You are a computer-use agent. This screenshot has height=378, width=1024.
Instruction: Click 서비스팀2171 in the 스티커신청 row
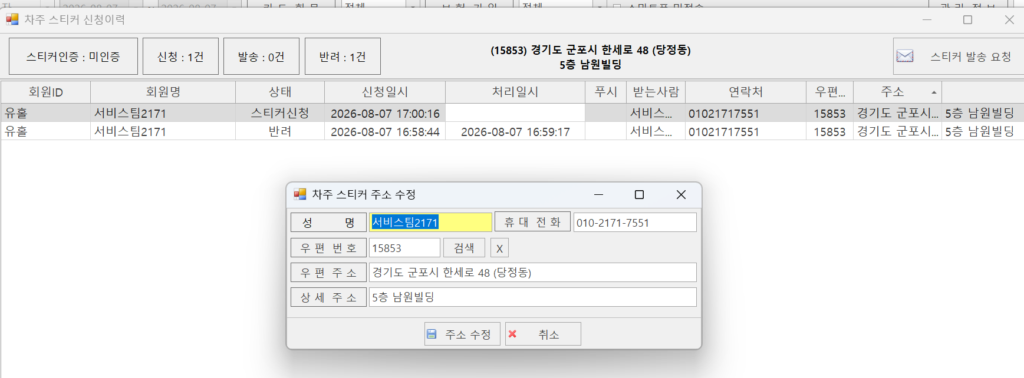163,113
